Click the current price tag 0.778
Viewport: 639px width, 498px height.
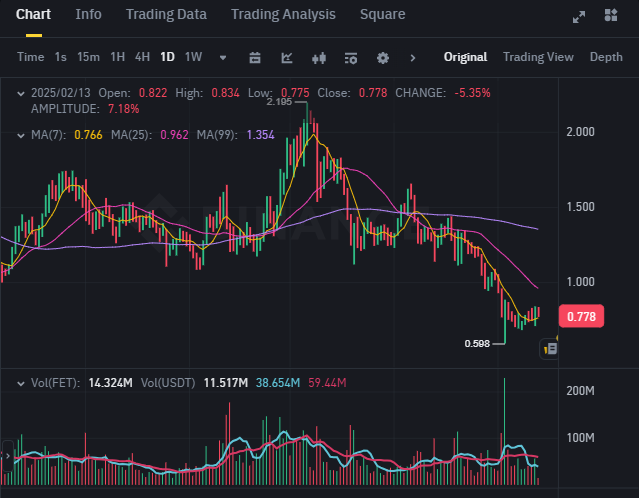click(x=581, y=316)
